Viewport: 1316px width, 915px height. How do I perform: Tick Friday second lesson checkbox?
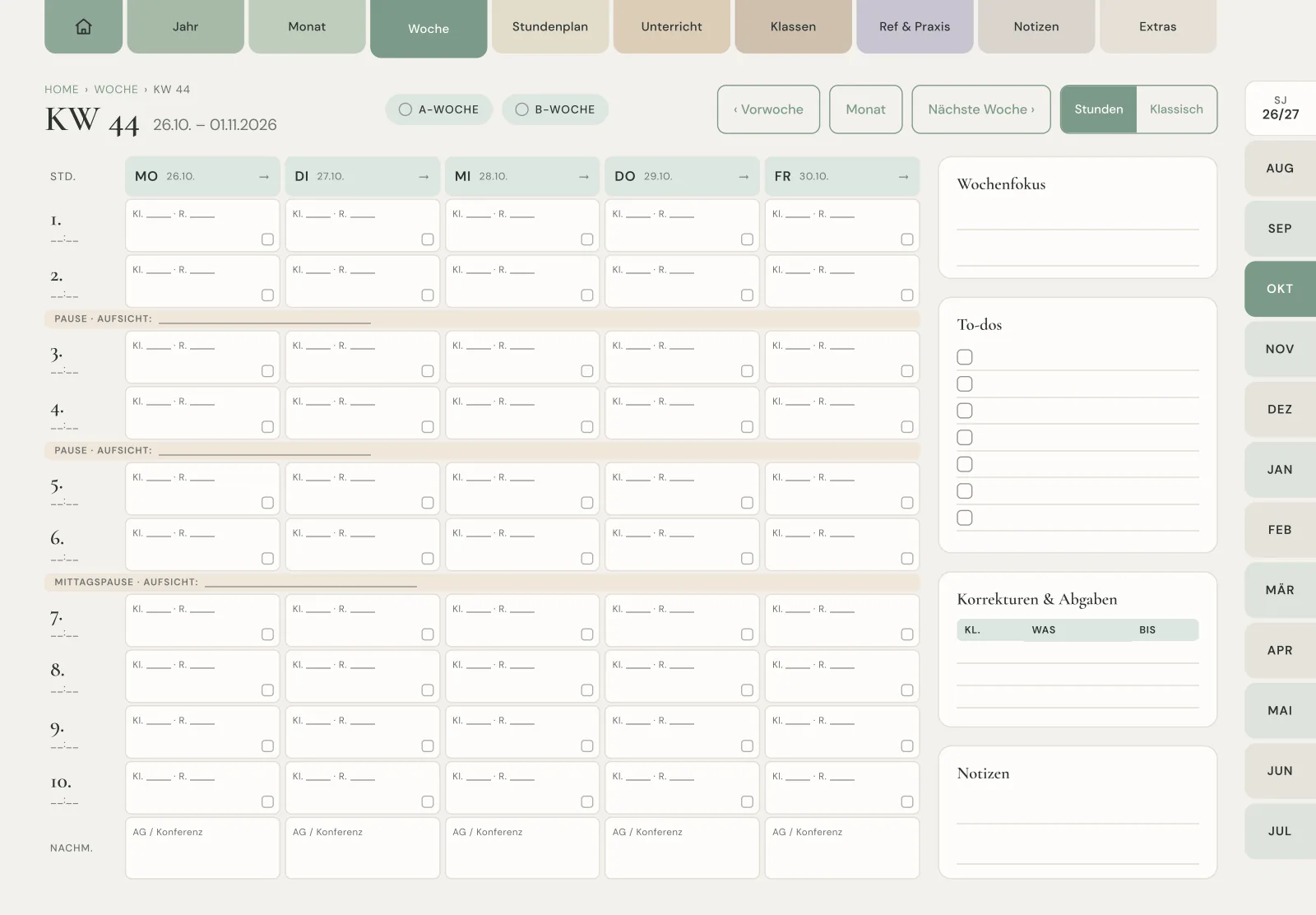[x=907, y=295]
